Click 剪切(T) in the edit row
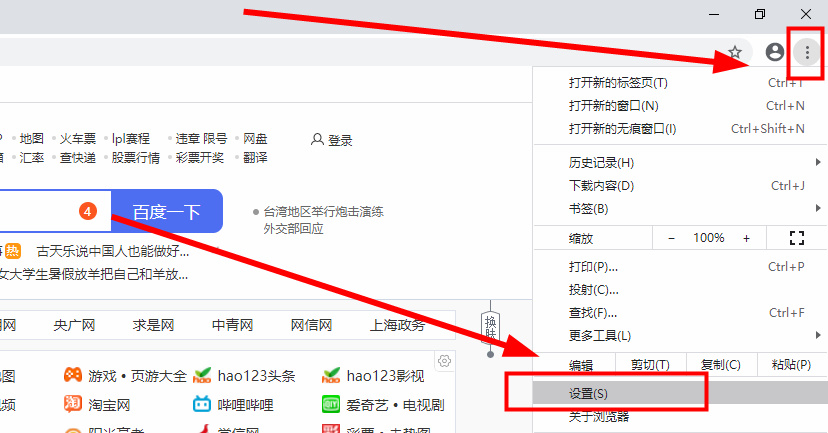 click(x=650, y=365)
